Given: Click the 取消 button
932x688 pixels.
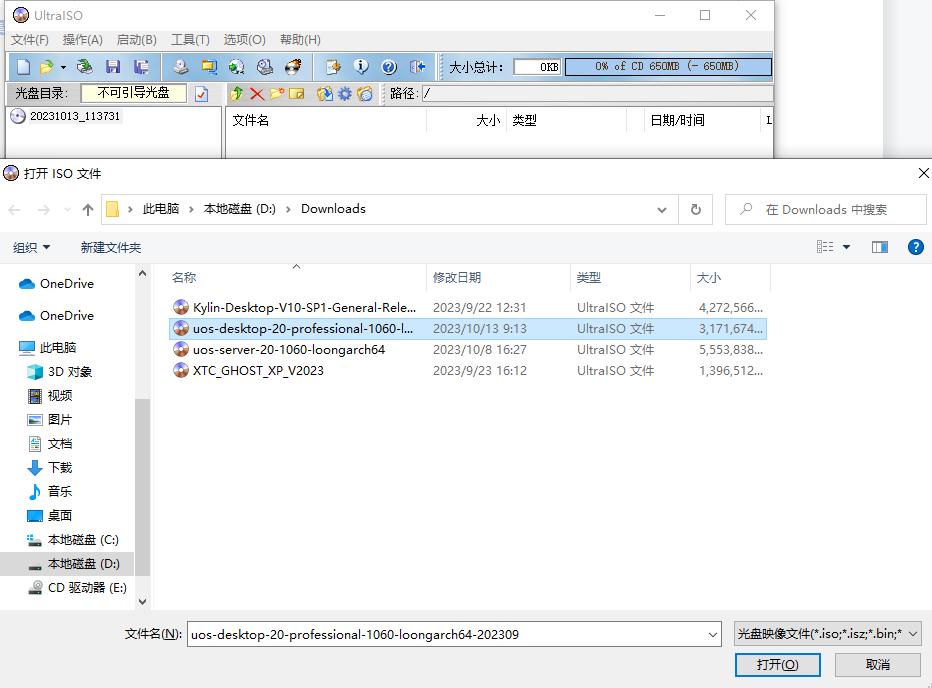Looking at the screenshot, I should click(877, 665).
